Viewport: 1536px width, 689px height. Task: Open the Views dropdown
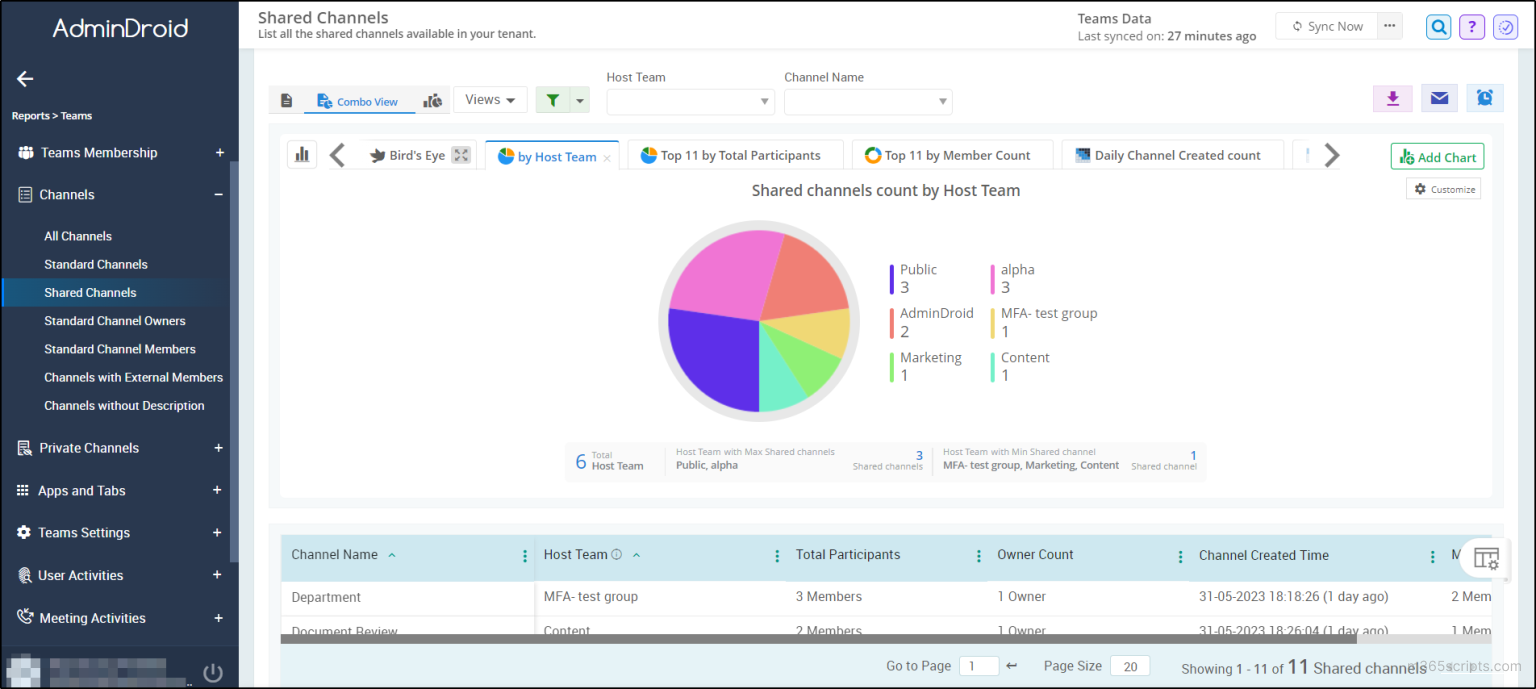coord(490,99)
